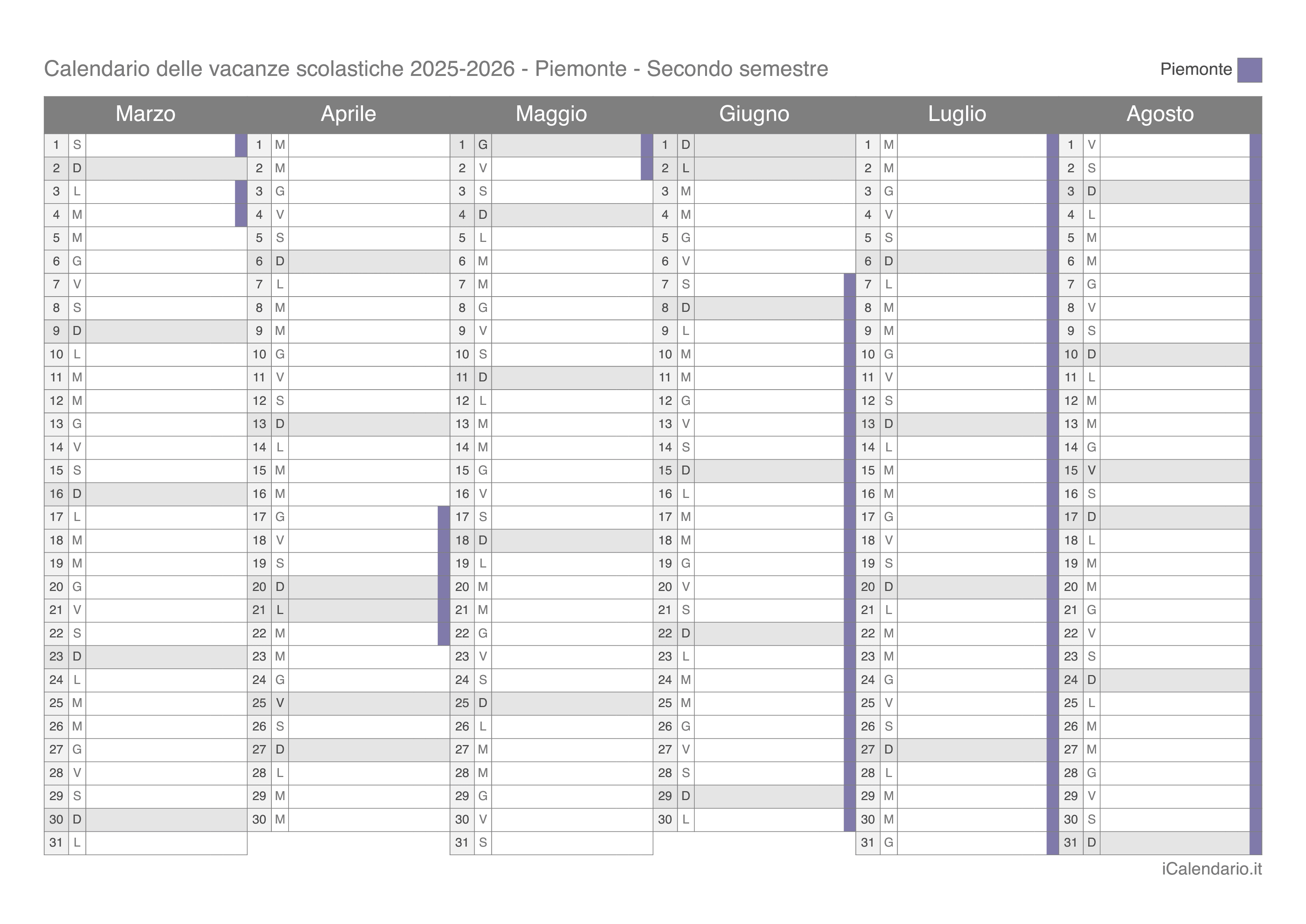The height and width of the screenshot is (924, 1306).
Task: Click the Marzo day 9 Sunday cell
Action: tap(146, 331)
